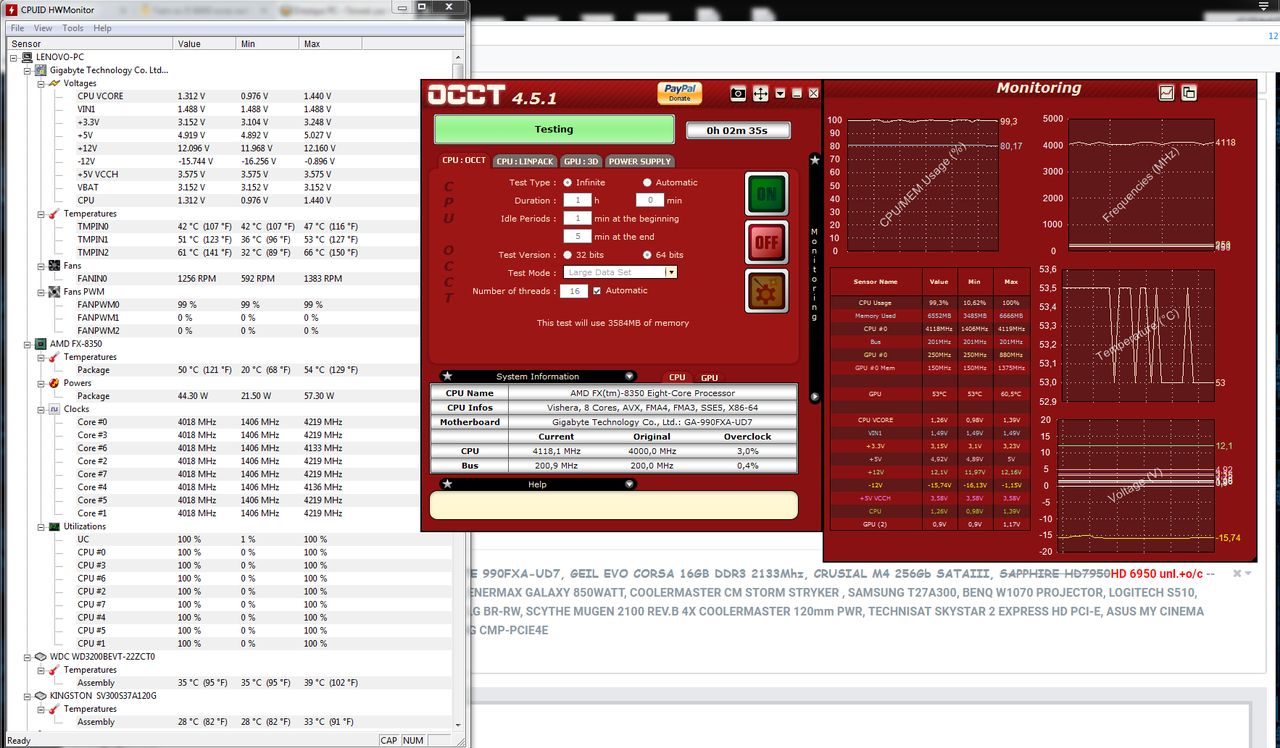The height and width of the screenshot is (748, 1280).
Task: Select the Infinite test type radio button
Action: (x=568, y=182)
